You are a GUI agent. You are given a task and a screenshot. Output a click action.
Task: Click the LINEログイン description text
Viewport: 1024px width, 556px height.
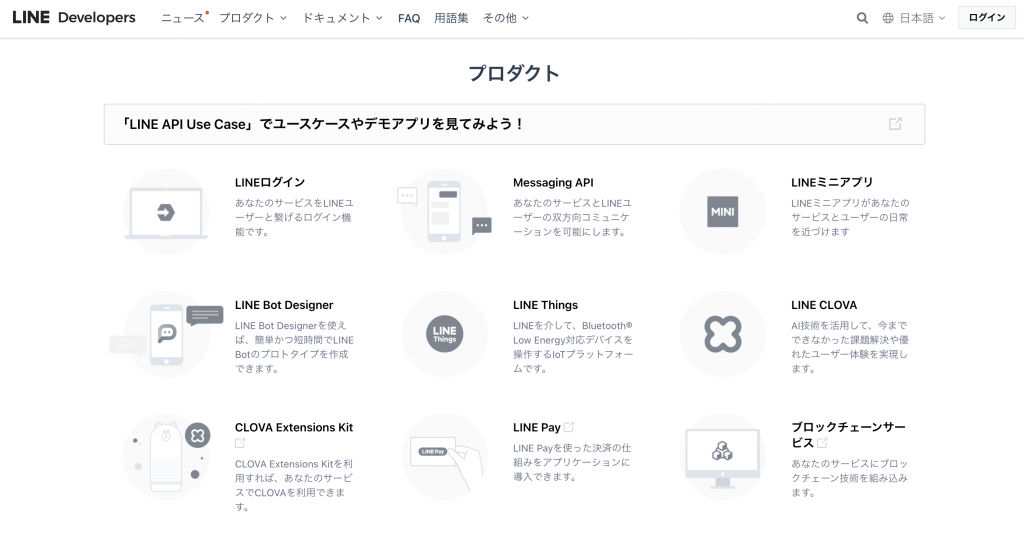point(294,218)
